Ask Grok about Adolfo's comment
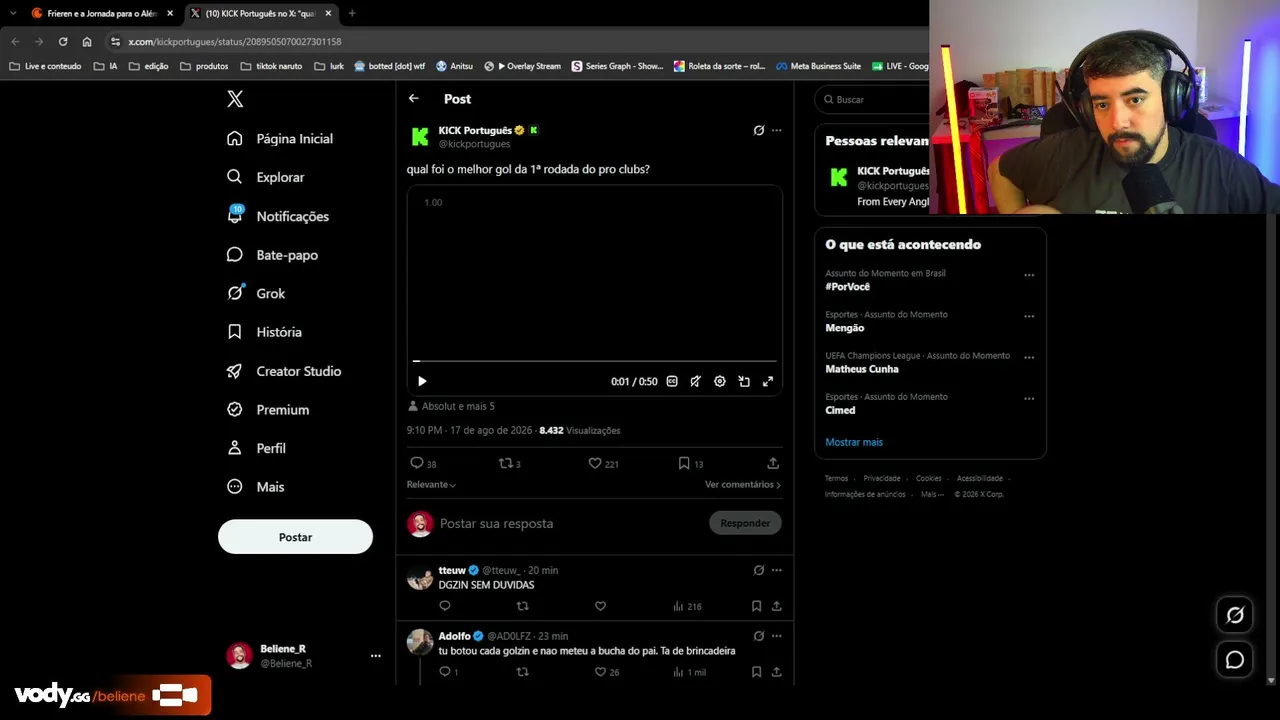The image size is (1280, 720). (759, 636)
